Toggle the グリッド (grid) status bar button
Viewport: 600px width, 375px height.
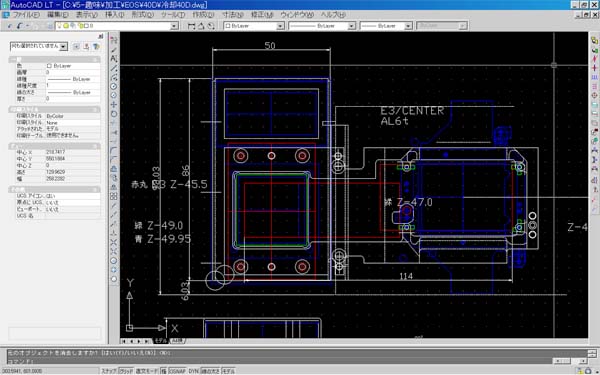(x=126, y=371)
